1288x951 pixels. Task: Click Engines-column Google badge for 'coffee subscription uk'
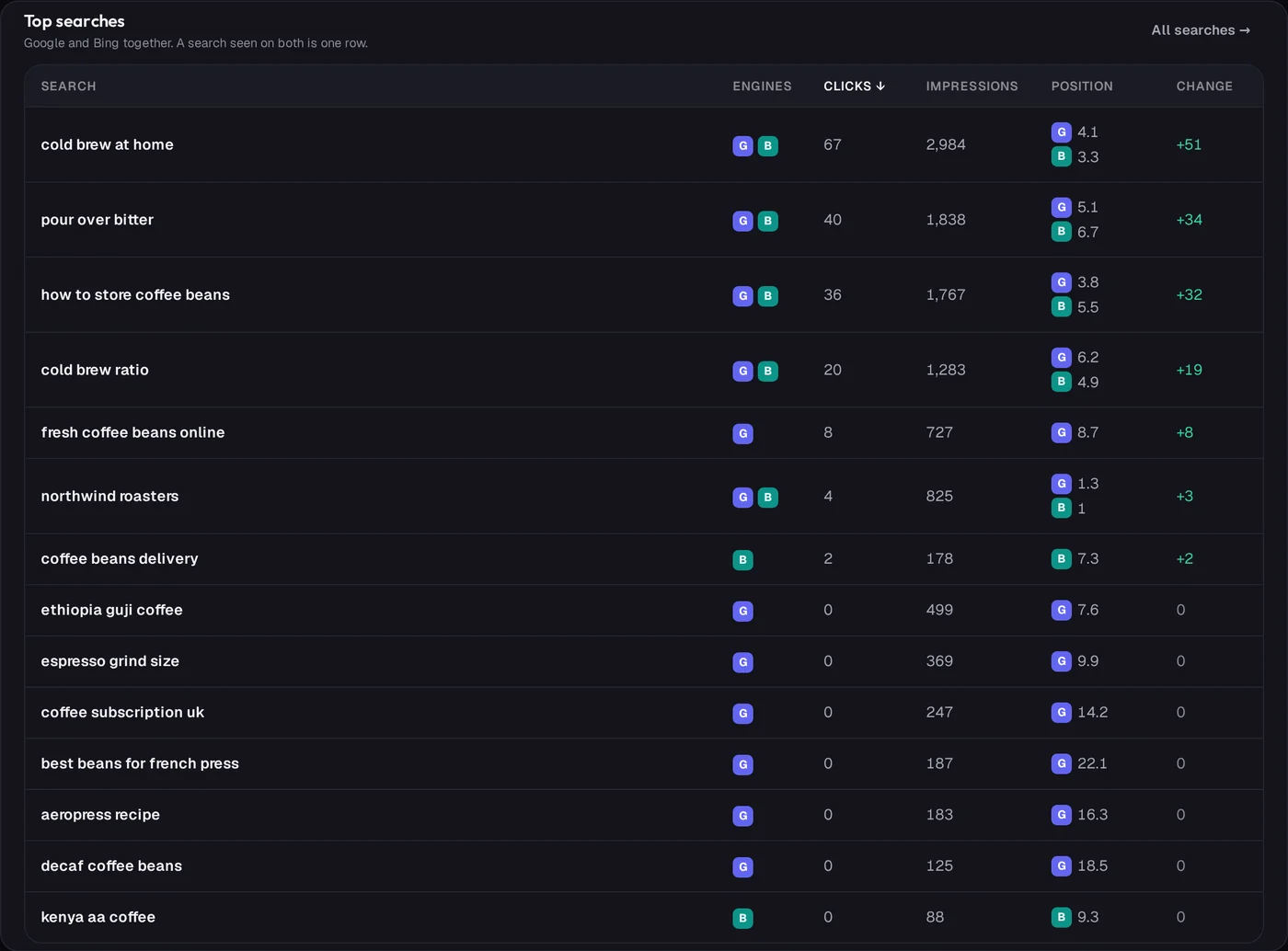point(742,713)
